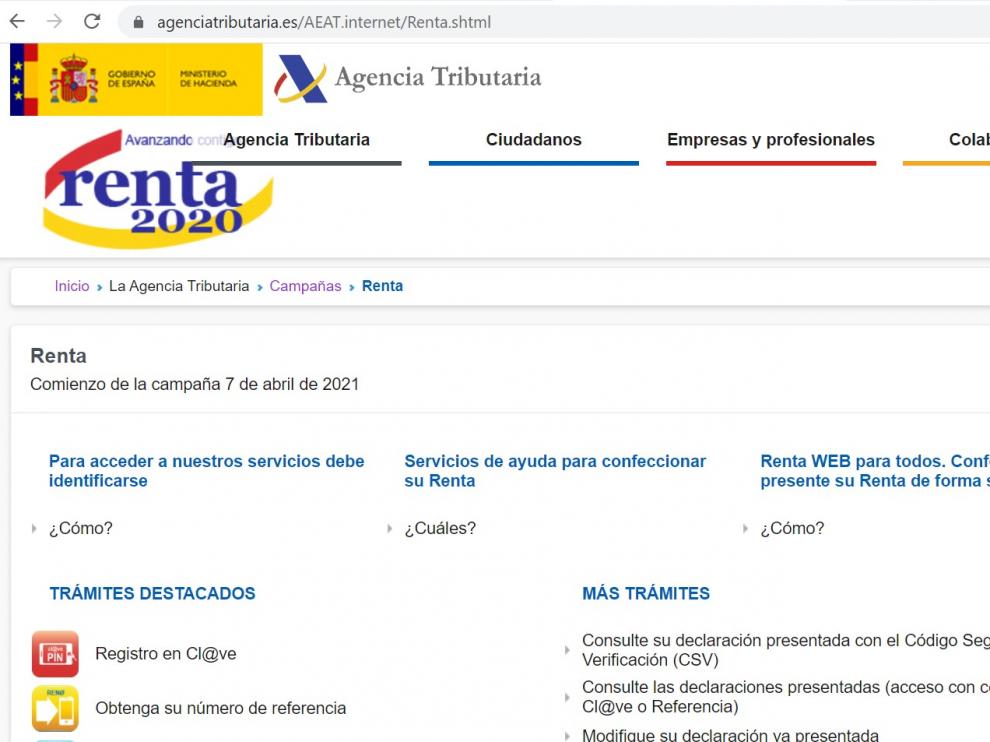Viewport: 990px width, 742px height.
Task: Open the Agencia Tributaria navigation tab
Action: [x=297, y=140]
